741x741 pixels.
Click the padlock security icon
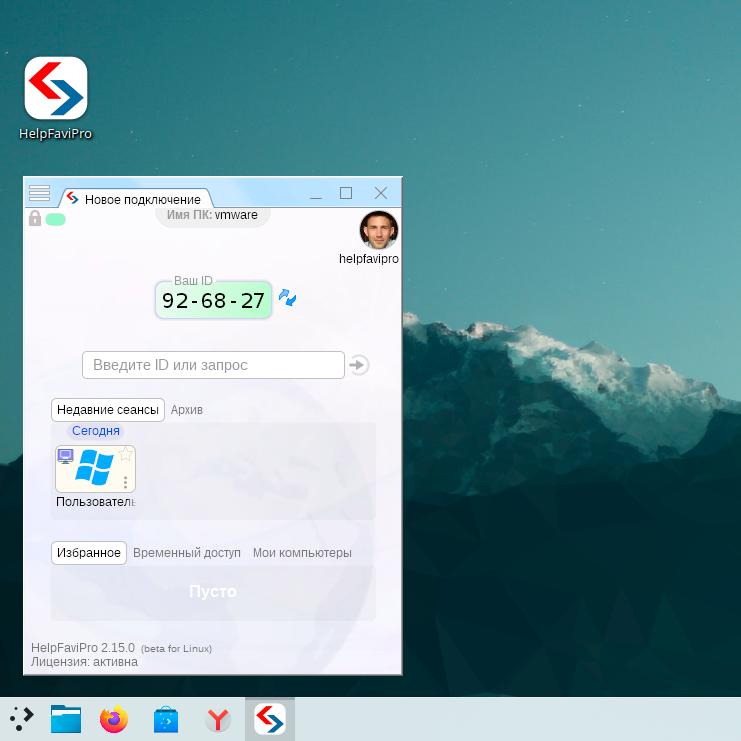pos(35,219)
